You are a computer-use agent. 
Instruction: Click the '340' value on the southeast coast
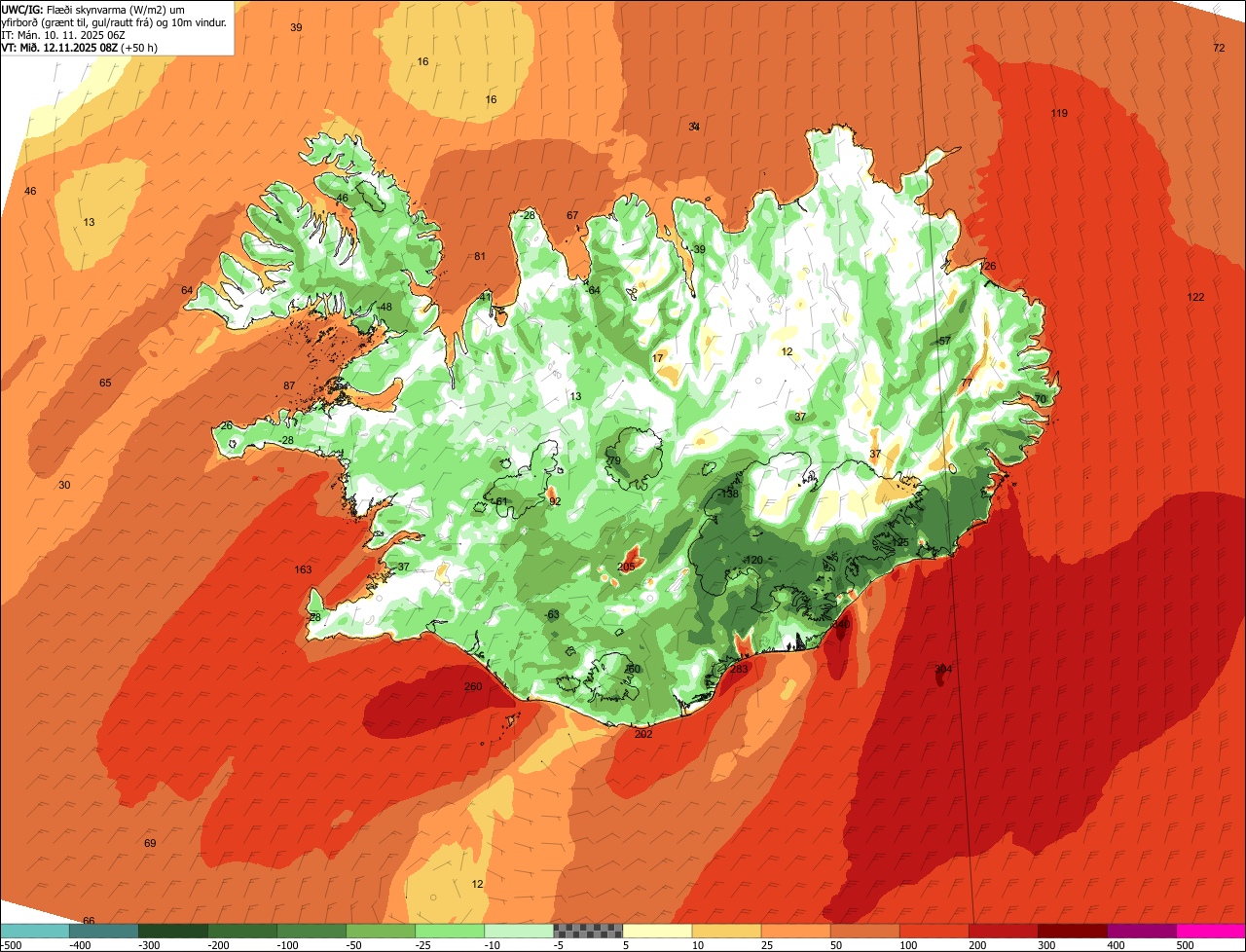(843, 624)
